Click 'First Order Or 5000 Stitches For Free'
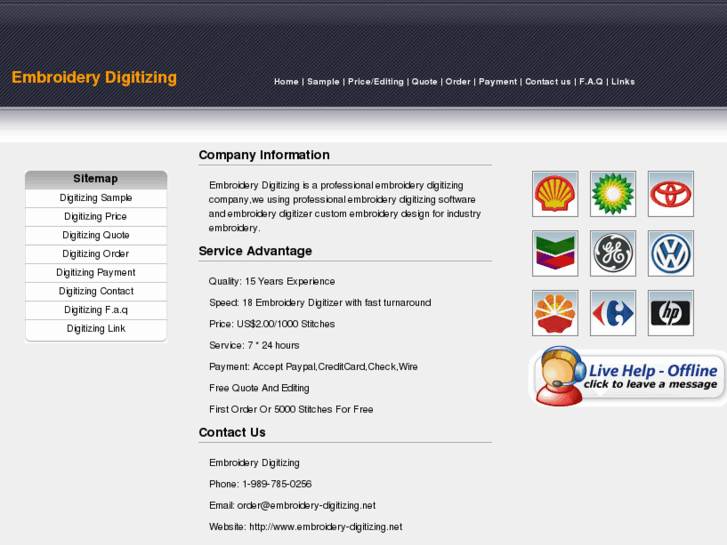The width and height of the screenshot is (727, 545). click(x=291, y=410)
